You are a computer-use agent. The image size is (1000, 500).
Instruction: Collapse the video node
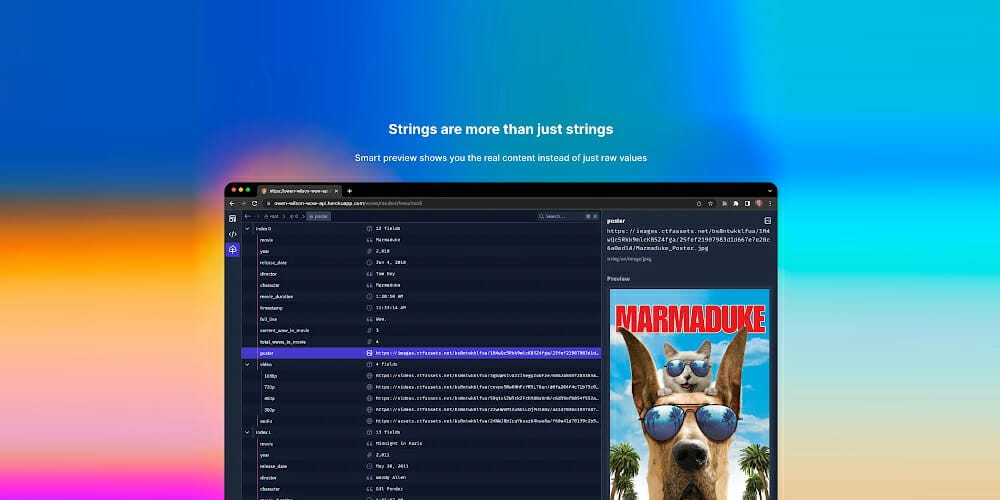(x=247, y=364)
